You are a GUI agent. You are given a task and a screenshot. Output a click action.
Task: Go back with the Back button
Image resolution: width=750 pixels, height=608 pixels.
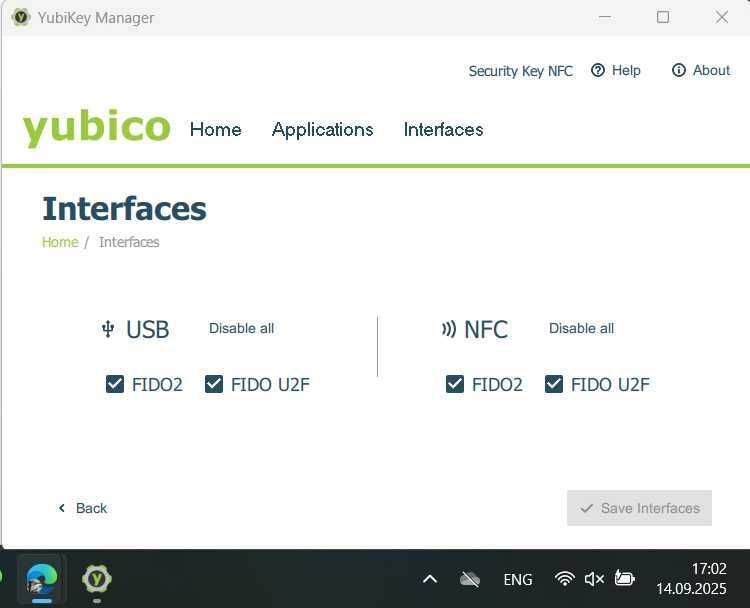pyautogui.click(x=82, y=508)
